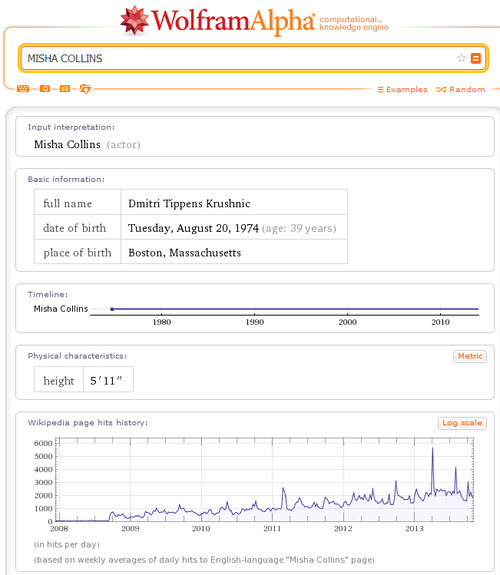Click the 5'11" height value
This screenshot has width=500, height=575.
pos(106,381)
